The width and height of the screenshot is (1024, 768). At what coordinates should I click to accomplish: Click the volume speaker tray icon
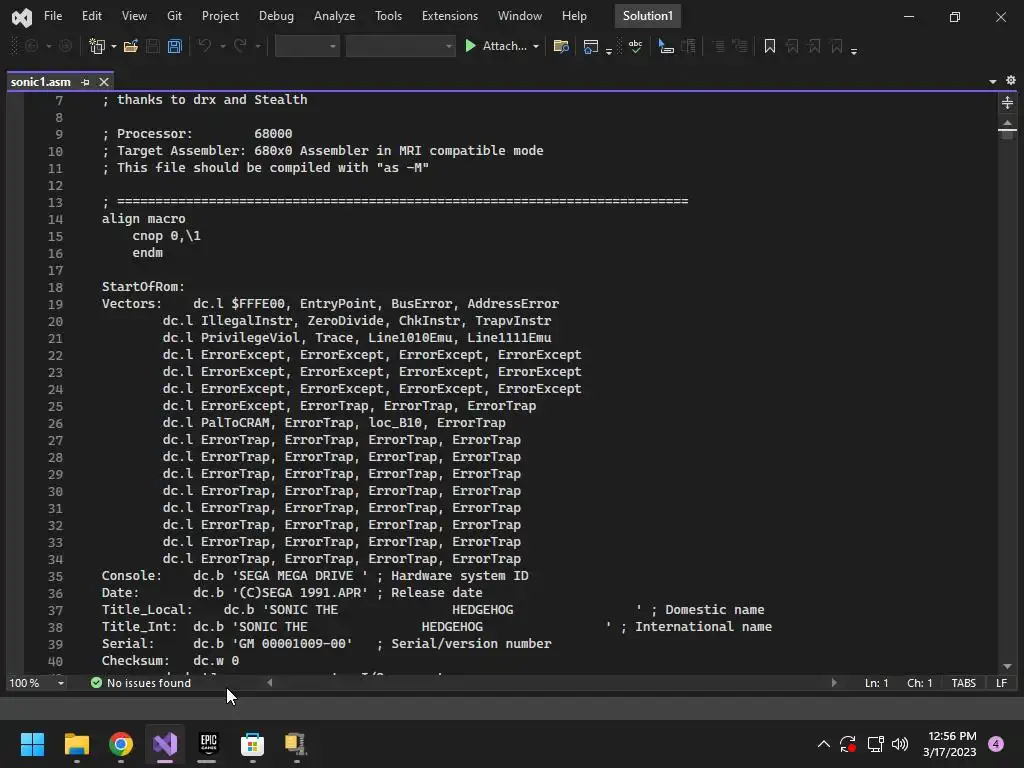pyautogui.click(x=900, y=744)
